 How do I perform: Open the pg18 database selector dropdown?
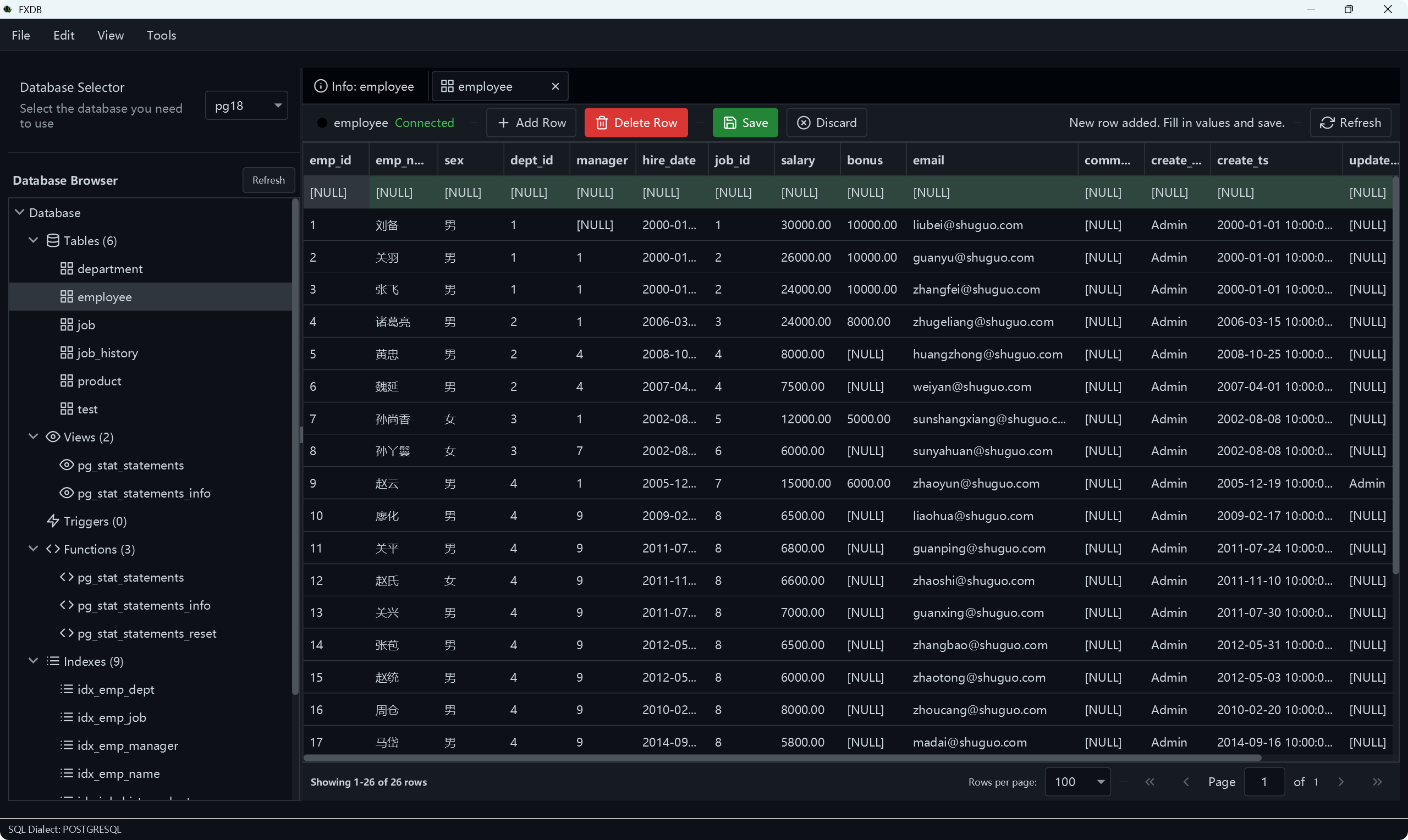click(x=246, y=106)
